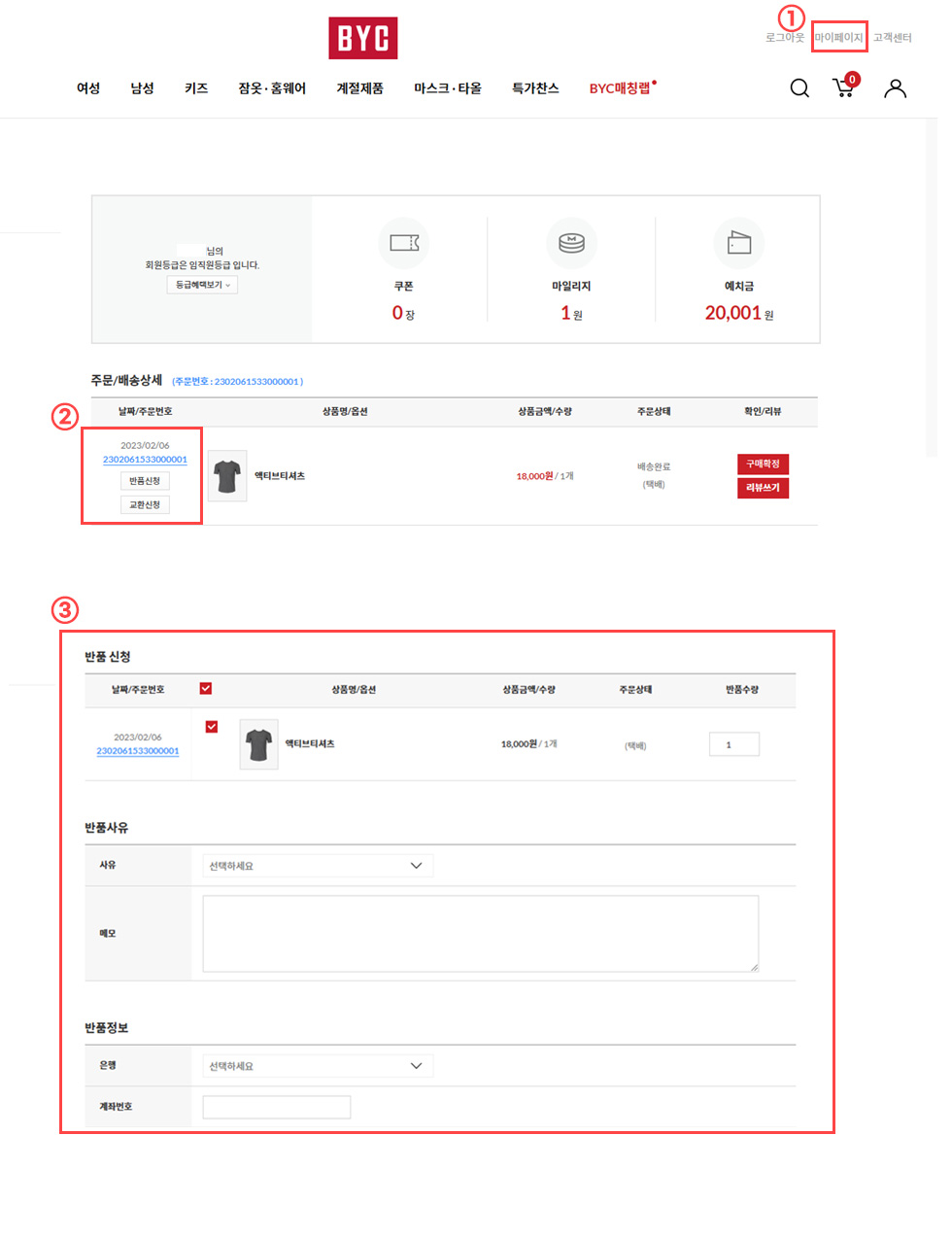Open the 고객센터 link
The height and width of the screenshot is (1238, 952).
(892, 38)
